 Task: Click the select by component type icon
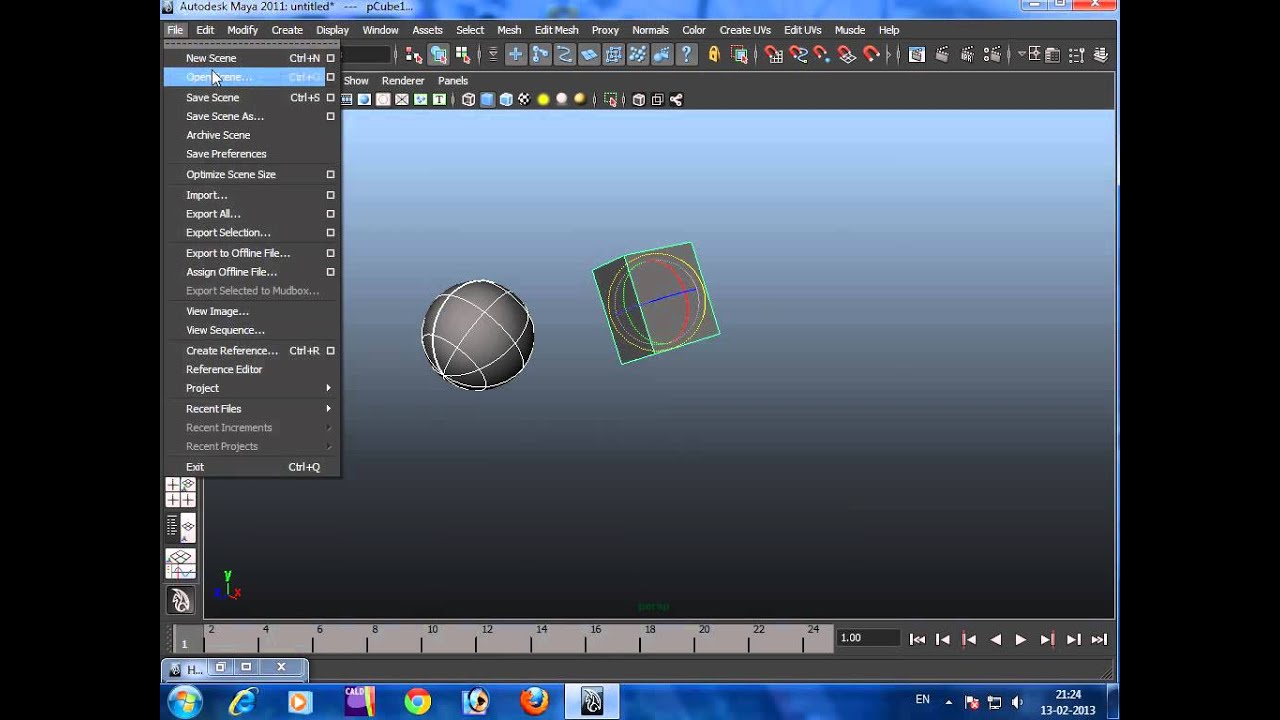coord(463,55)
